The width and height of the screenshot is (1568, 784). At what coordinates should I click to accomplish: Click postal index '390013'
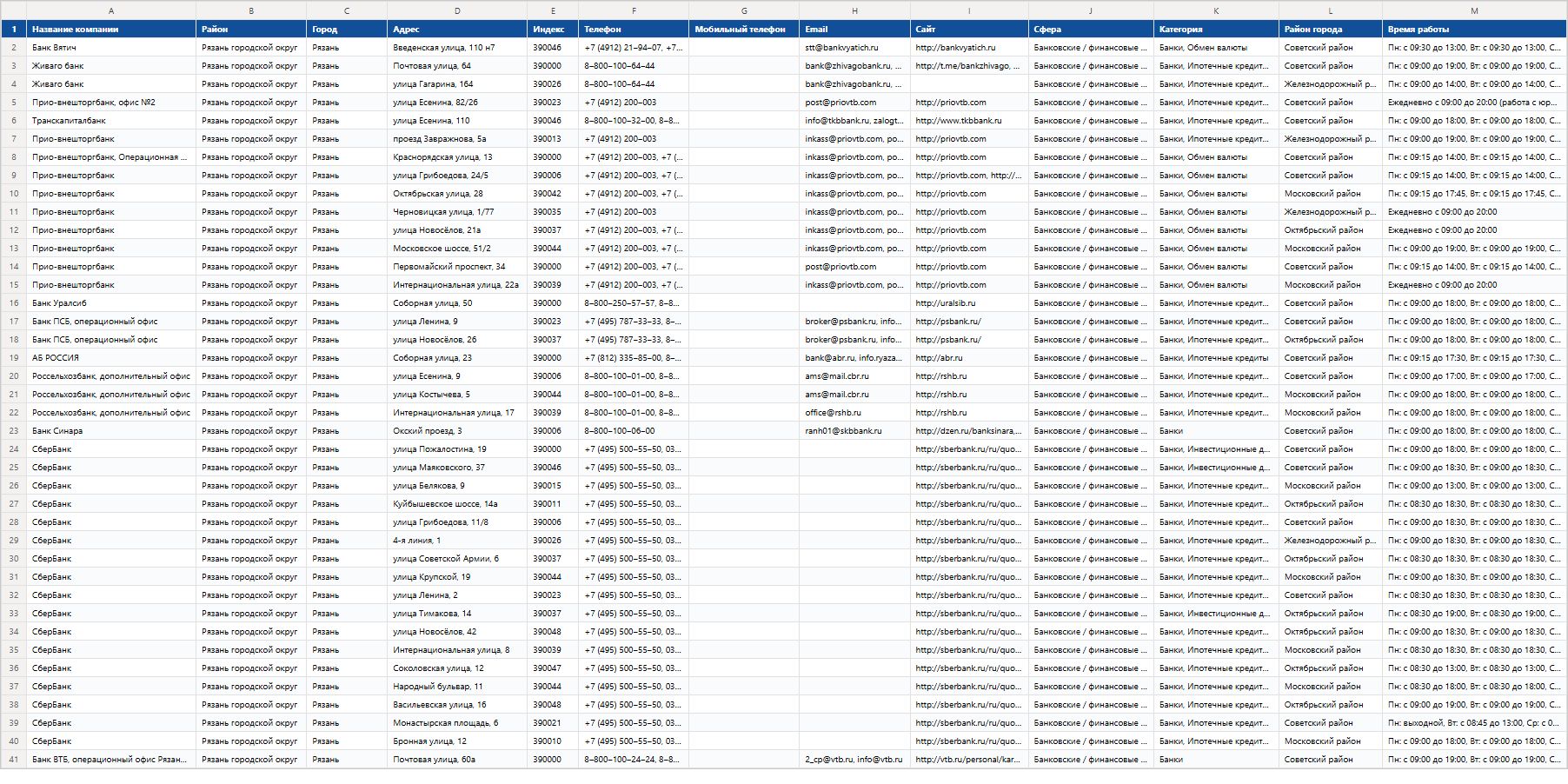553,138
